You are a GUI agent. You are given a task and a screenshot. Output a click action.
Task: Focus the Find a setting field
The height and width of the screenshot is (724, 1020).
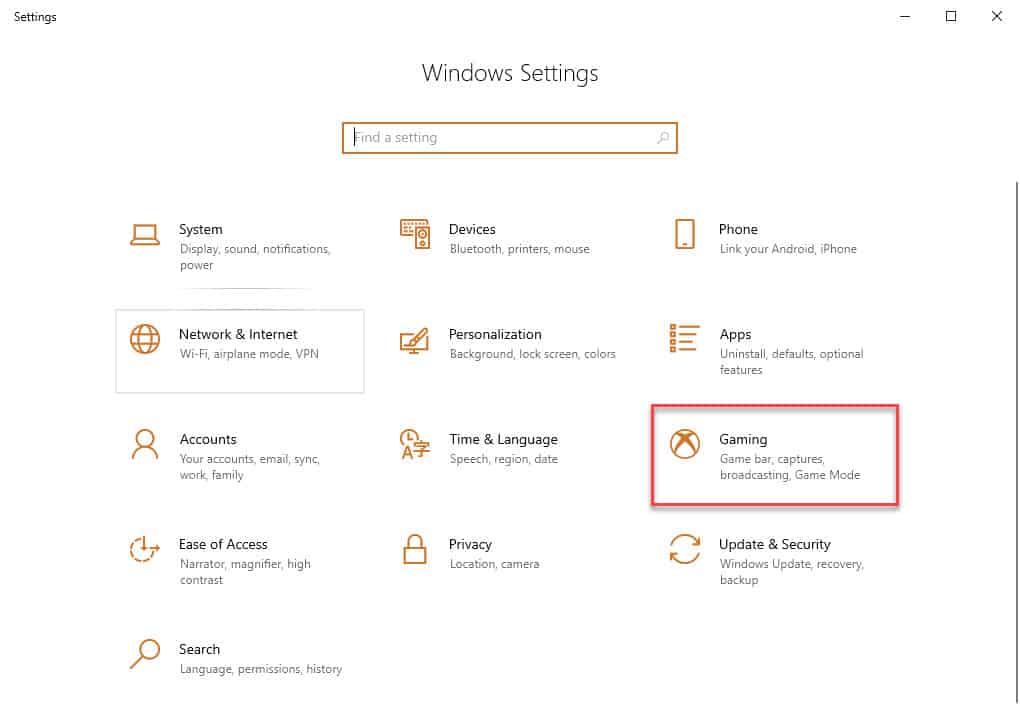510,138
